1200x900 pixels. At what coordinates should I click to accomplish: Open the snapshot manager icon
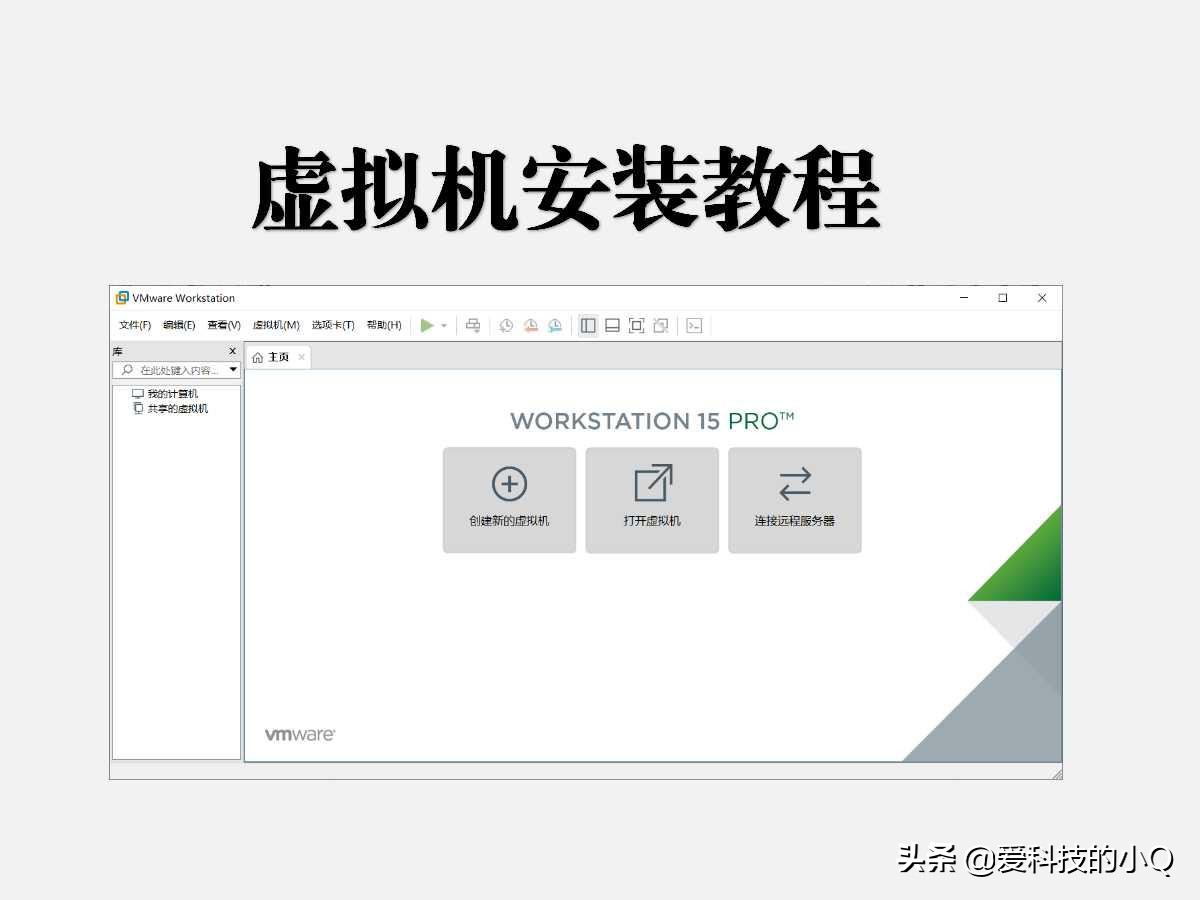[x=555, y=325]
